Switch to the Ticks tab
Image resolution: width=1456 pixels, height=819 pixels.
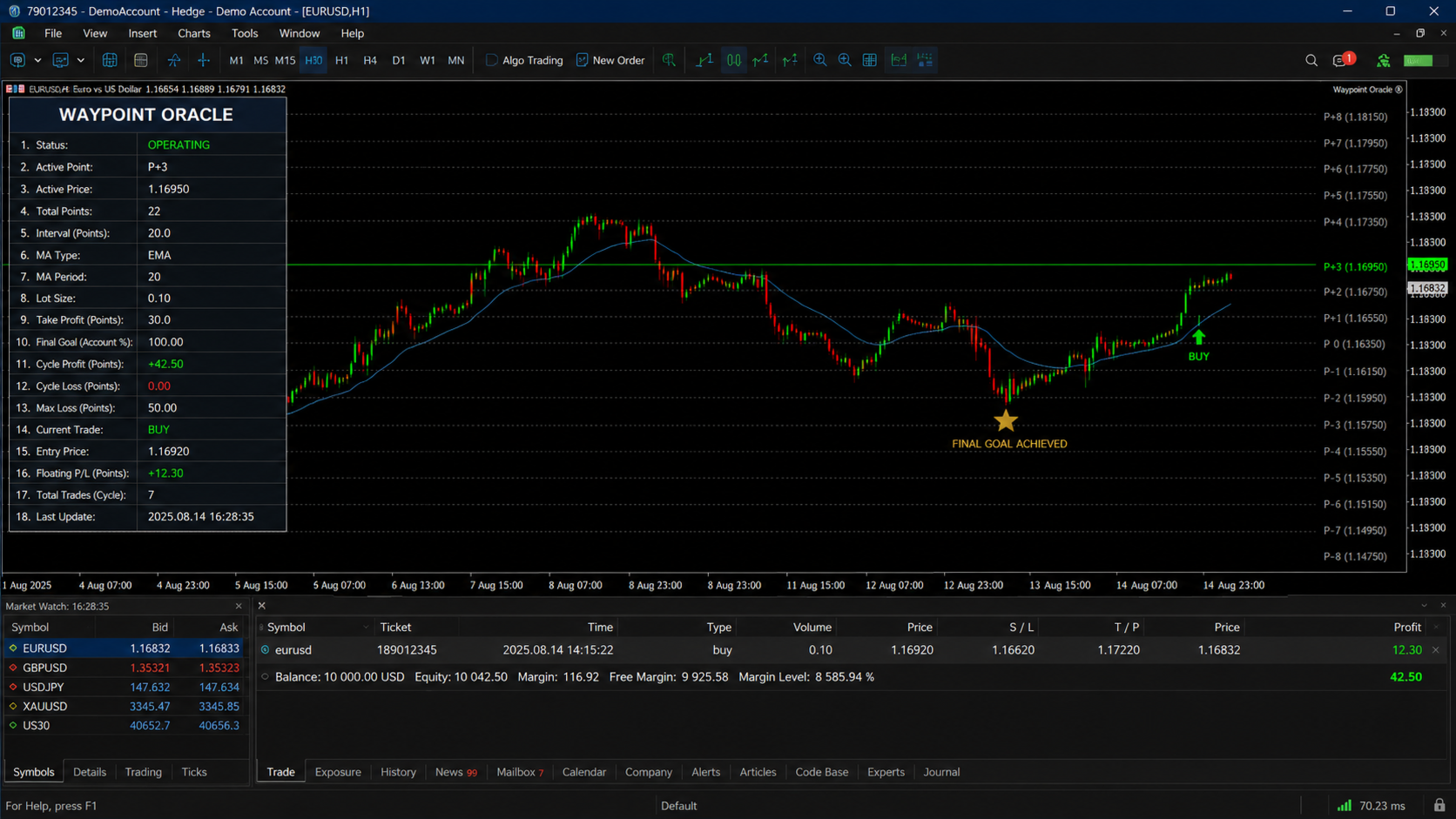(x=194, y=772)
